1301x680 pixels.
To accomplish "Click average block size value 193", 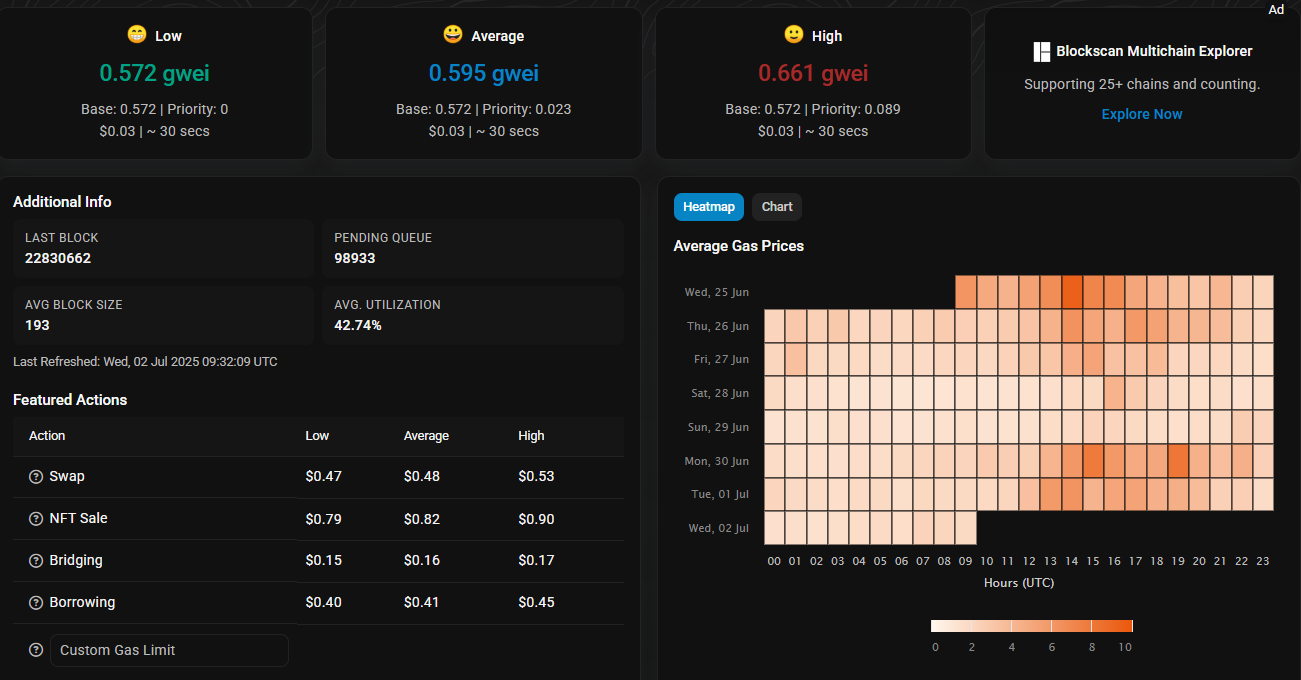I will (37, 325).
